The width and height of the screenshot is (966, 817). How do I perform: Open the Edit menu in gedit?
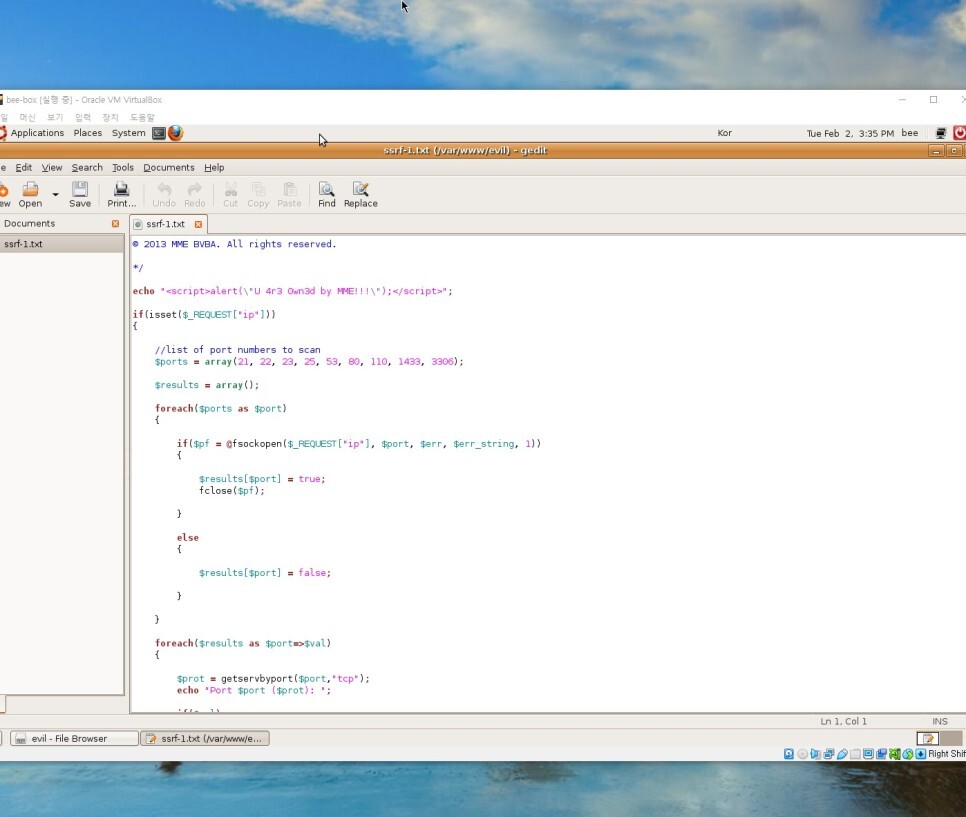coord(23,168)
